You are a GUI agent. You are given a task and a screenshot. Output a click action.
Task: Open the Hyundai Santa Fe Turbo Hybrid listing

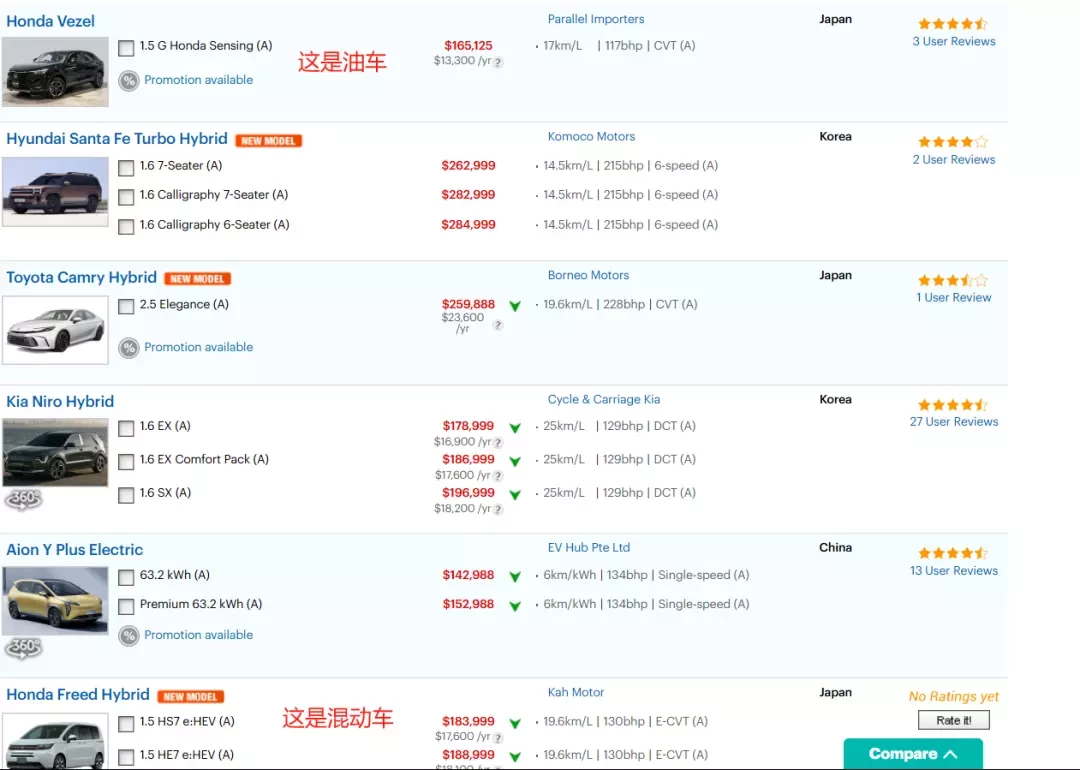point(116,138)
